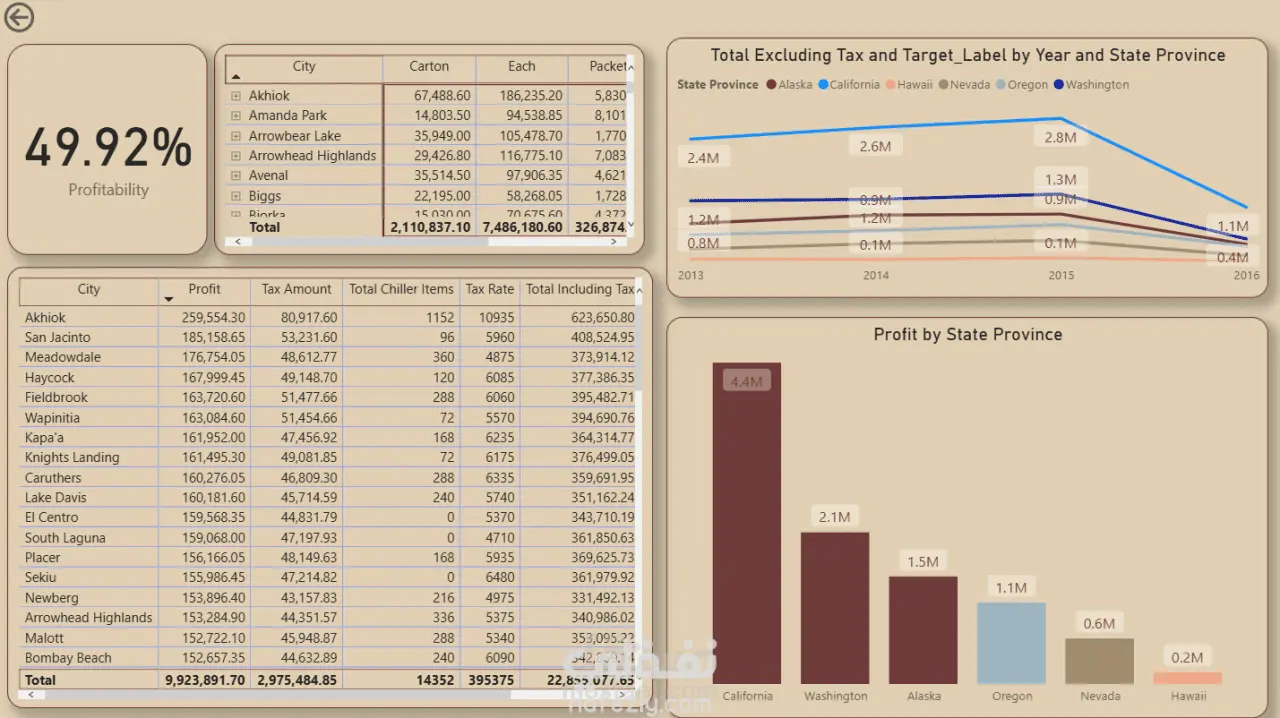
Task: Click total tax amount 2,975,484.85
Action: (x=297, y=680)
